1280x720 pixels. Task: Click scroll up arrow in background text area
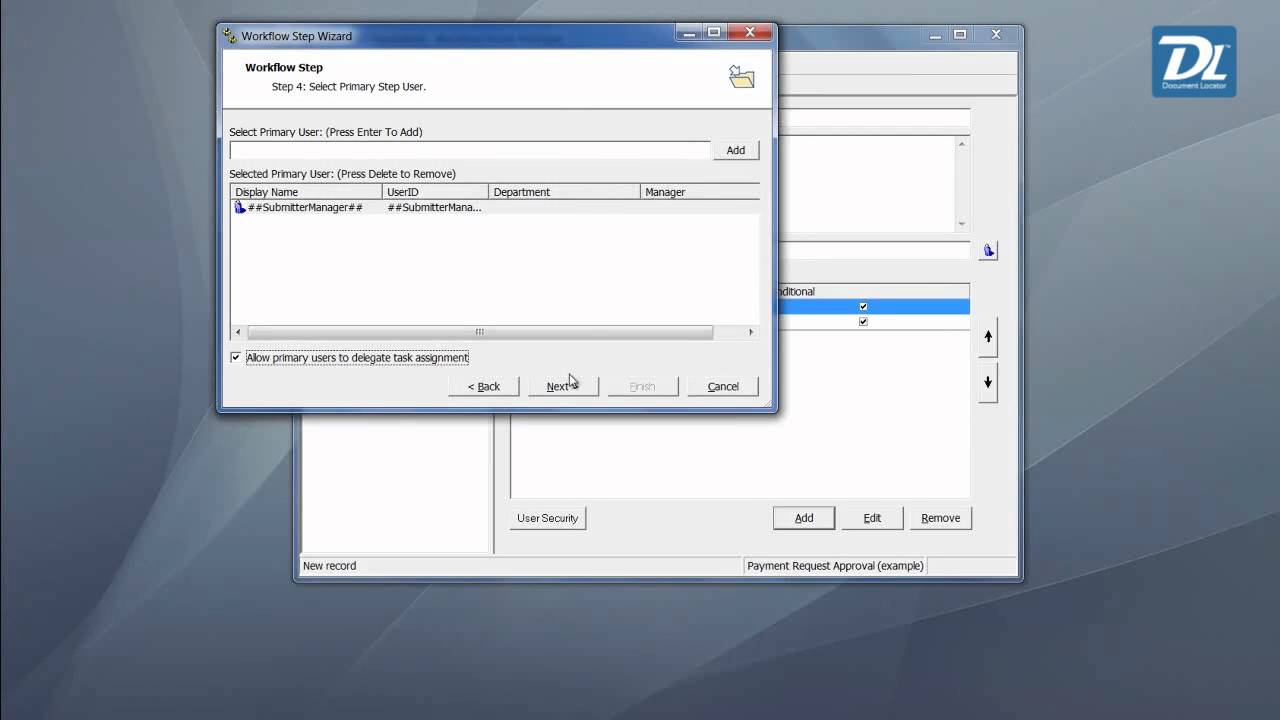click(962, 144)
